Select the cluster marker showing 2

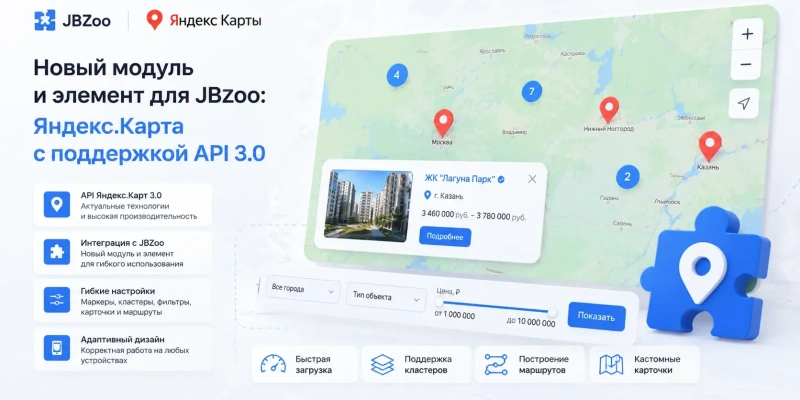tap(628, 177)
